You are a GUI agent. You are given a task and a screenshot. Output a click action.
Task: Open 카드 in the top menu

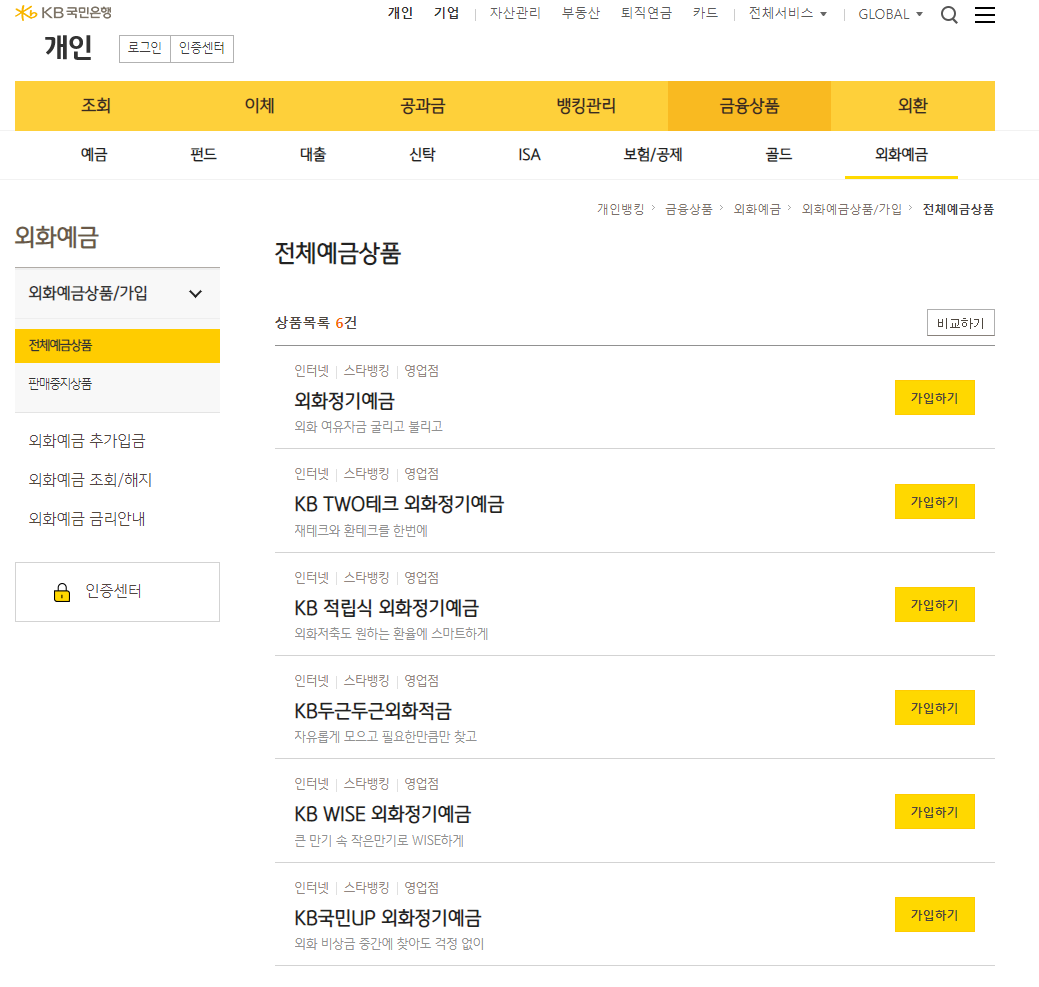[705, 13]
